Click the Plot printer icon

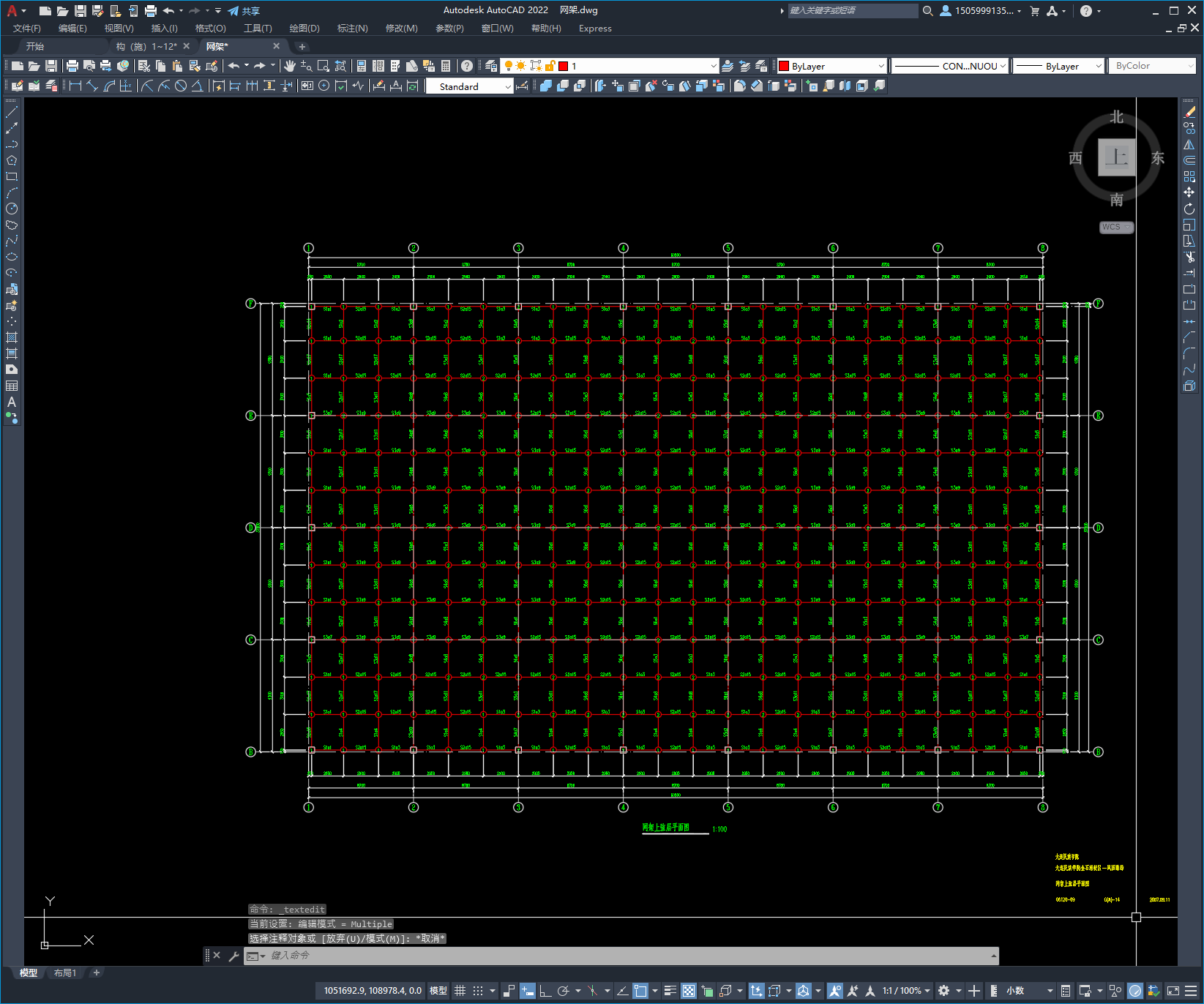(72, 66)
